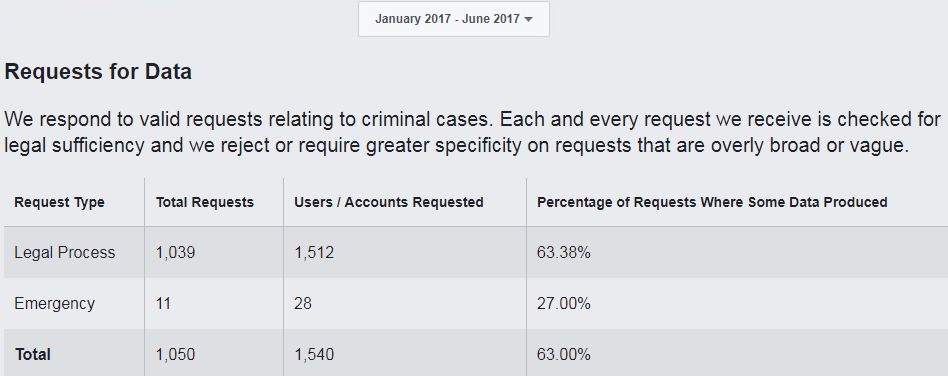Click the Total Requests column header
Image resolution: width=948 pixels, height=376 pixels.
coord(205,203)
